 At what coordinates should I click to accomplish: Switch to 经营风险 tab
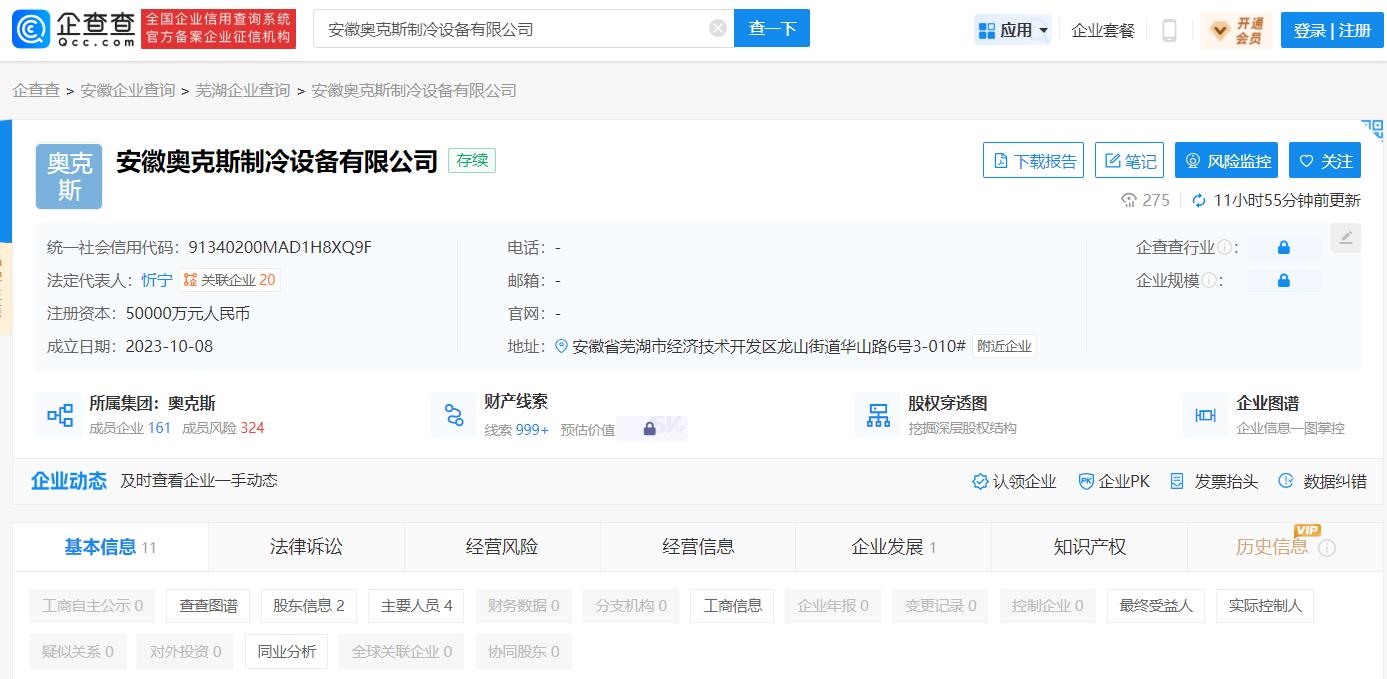(502, 547)
